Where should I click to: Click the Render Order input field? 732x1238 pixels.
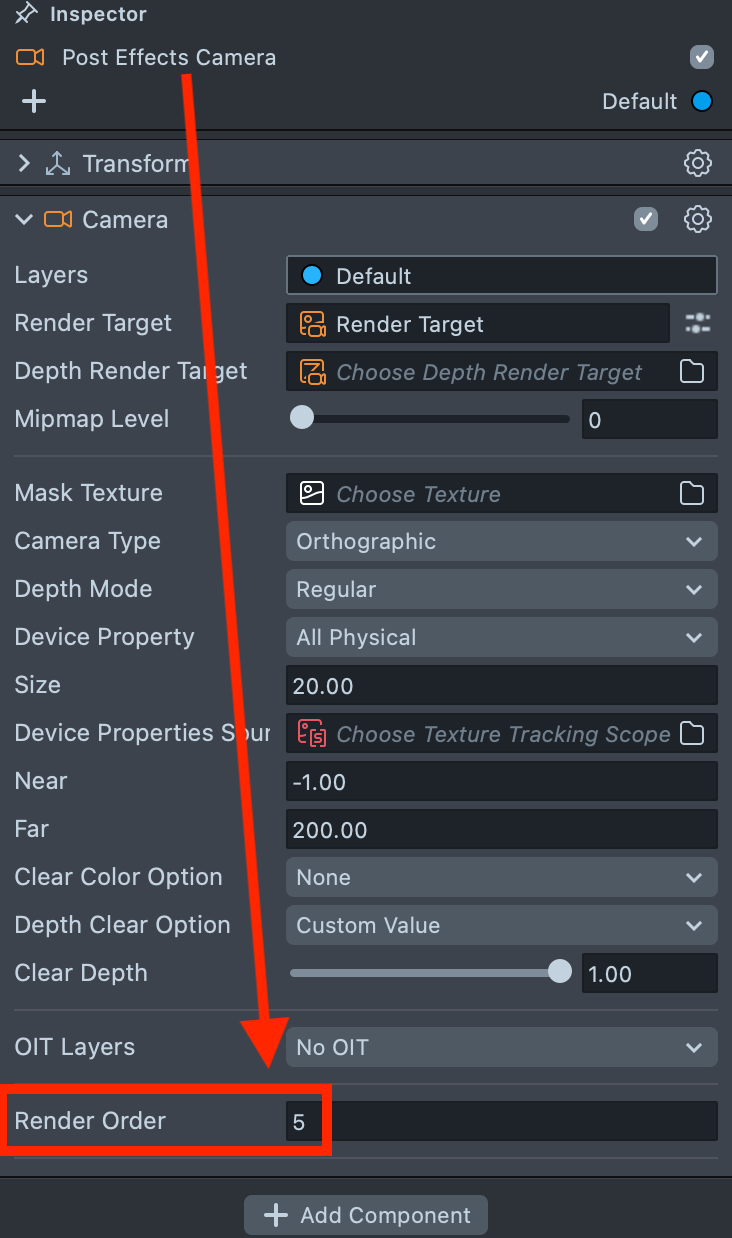pos(501,1121)
